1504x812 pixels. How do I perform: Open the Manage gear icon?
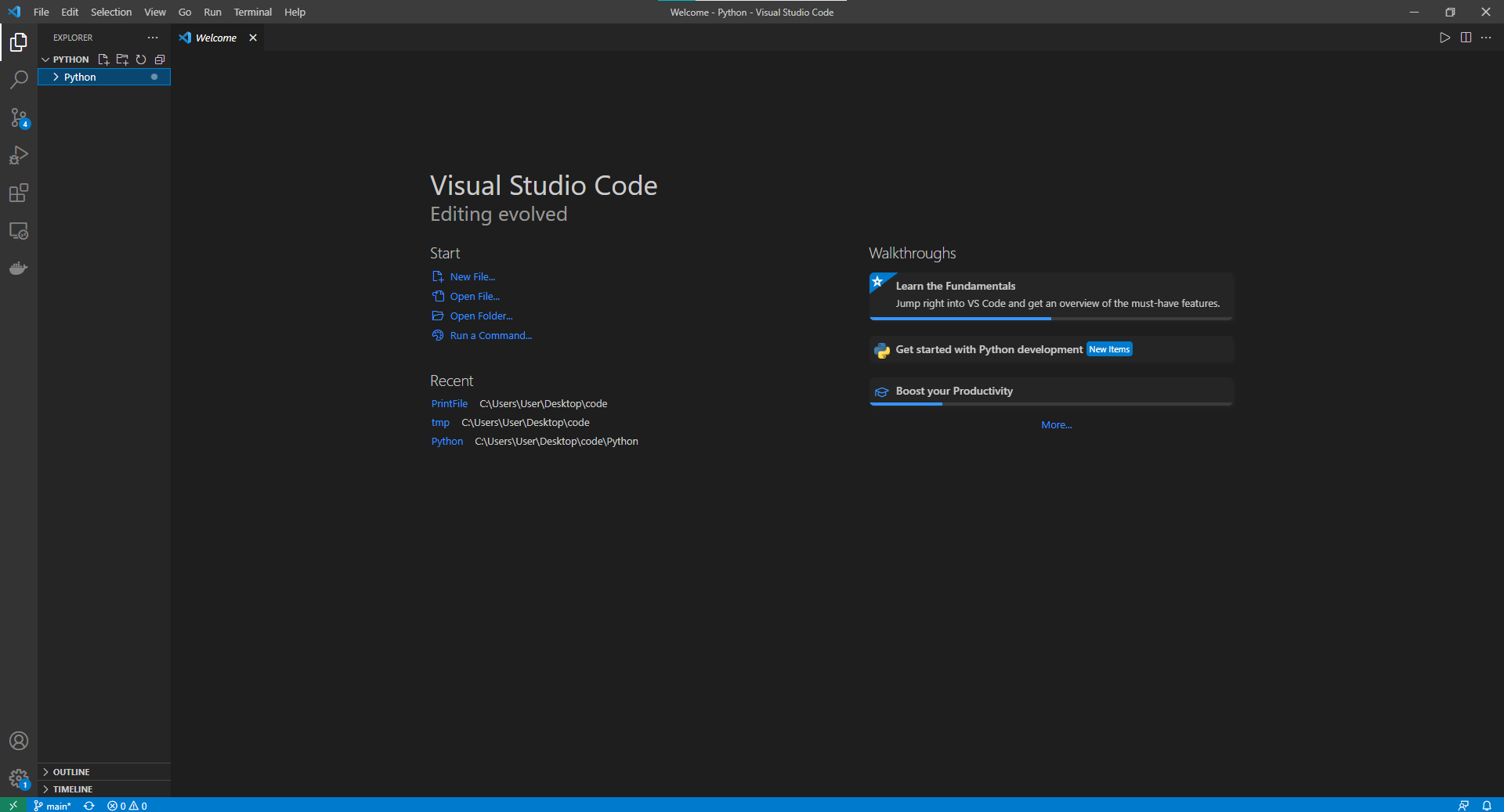(19, 778)
